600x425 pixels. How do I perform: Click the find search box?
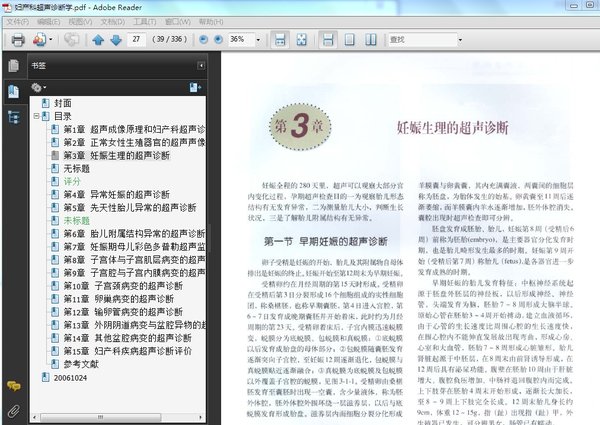[x=422, y=39]
